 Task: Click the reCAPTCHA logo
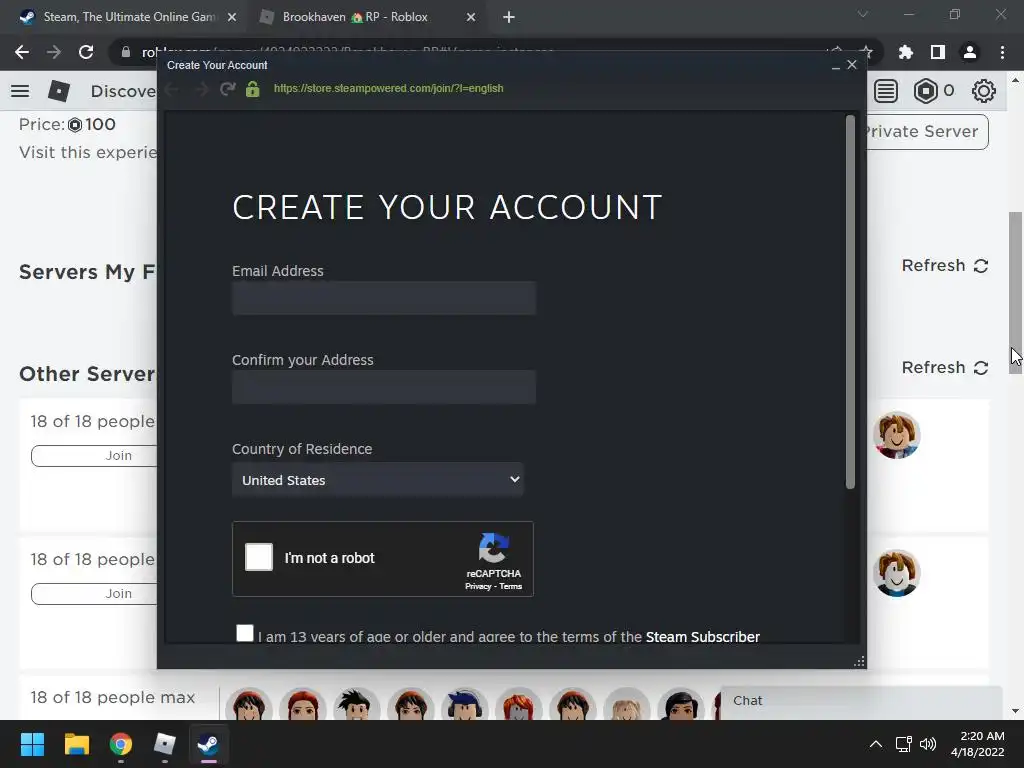tap(494, 547)
